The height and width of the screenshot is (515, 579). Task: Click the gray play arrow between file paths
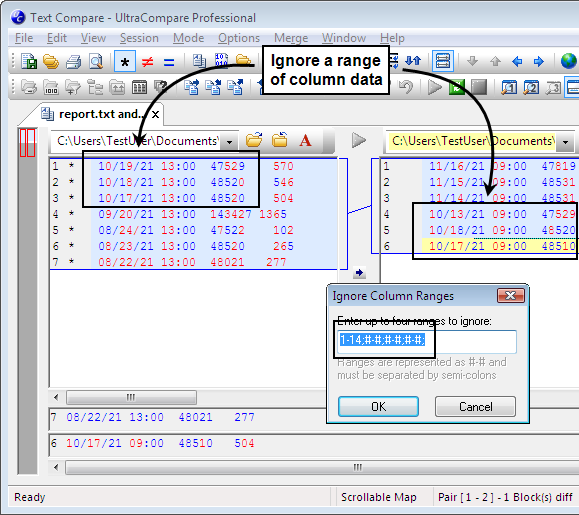359,140
